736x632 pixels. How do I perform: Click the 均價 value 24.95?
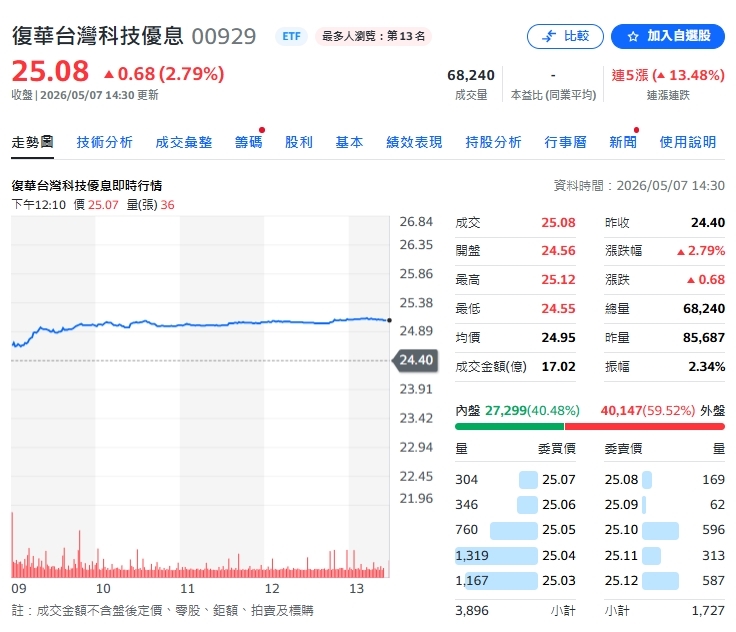click(x=558, y=338)
